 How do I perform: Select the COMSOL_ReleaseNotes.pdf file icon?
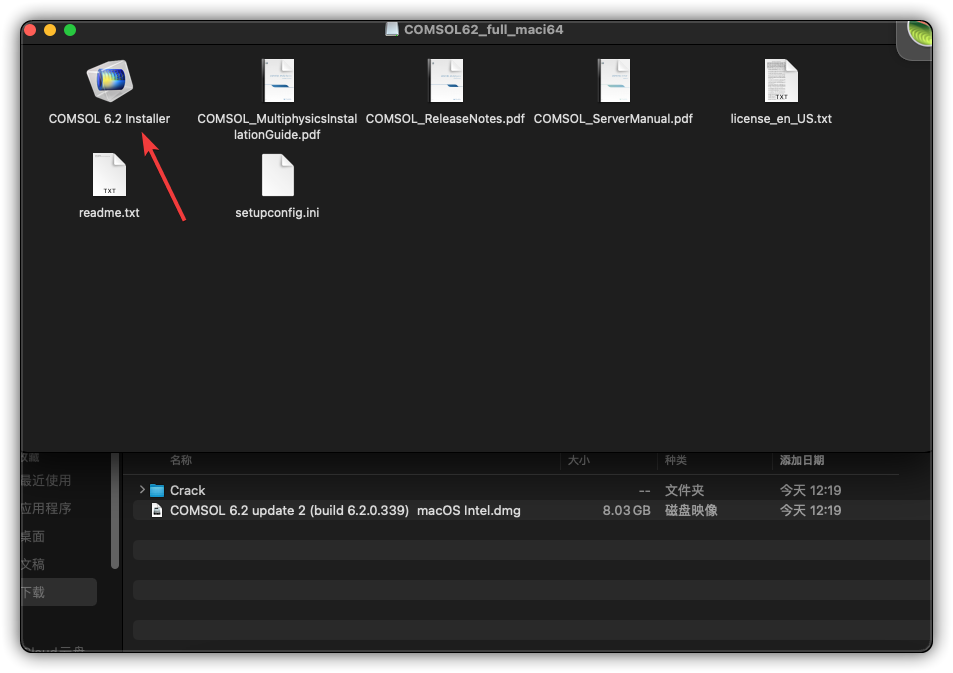[x=446, y=81]
